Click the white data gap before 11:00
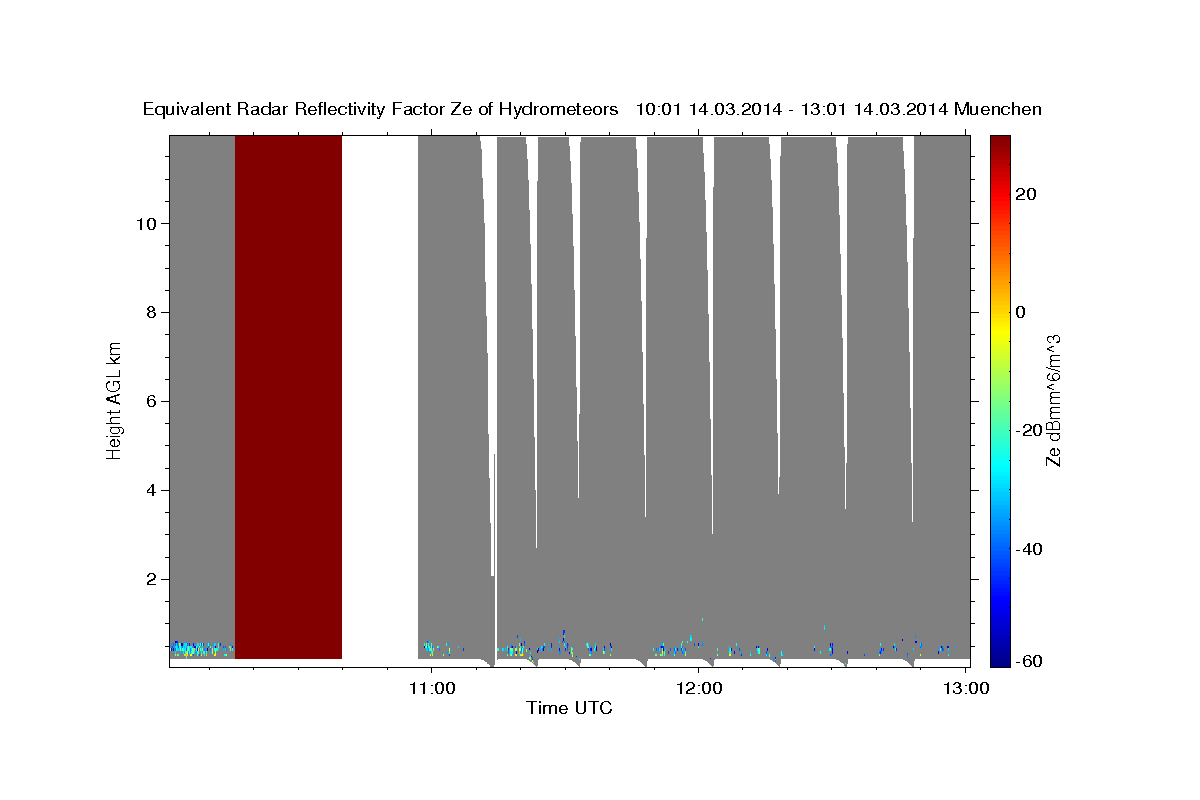Viewport: 1200px width, 800px height. click(x=380, y=397)
